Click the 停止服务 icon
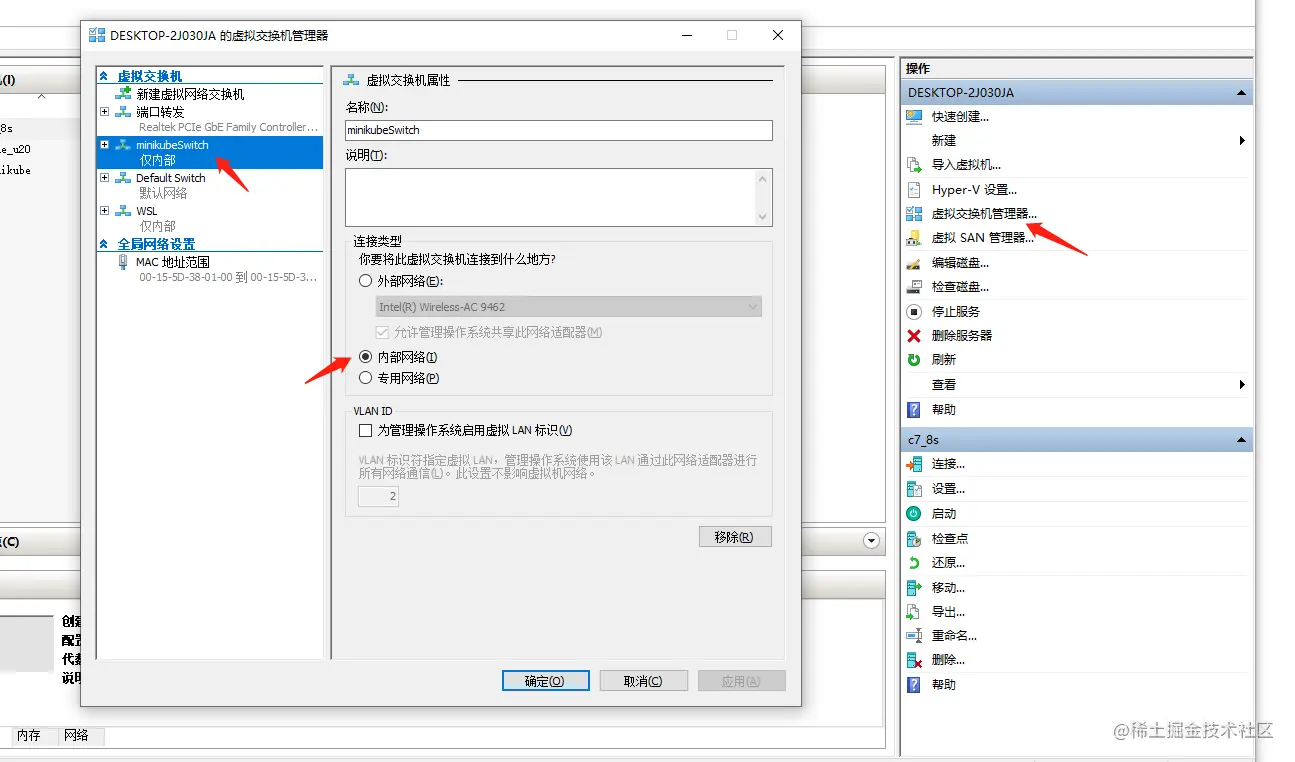The image size is (1295, 762). pos(914,311)
